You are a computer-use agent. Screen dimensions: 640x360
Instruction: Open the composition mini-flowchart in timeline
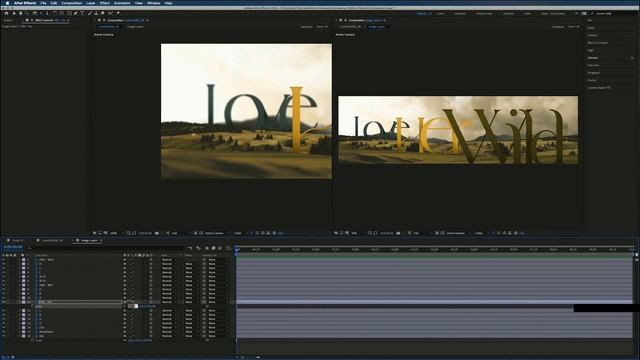click(190, 248)
